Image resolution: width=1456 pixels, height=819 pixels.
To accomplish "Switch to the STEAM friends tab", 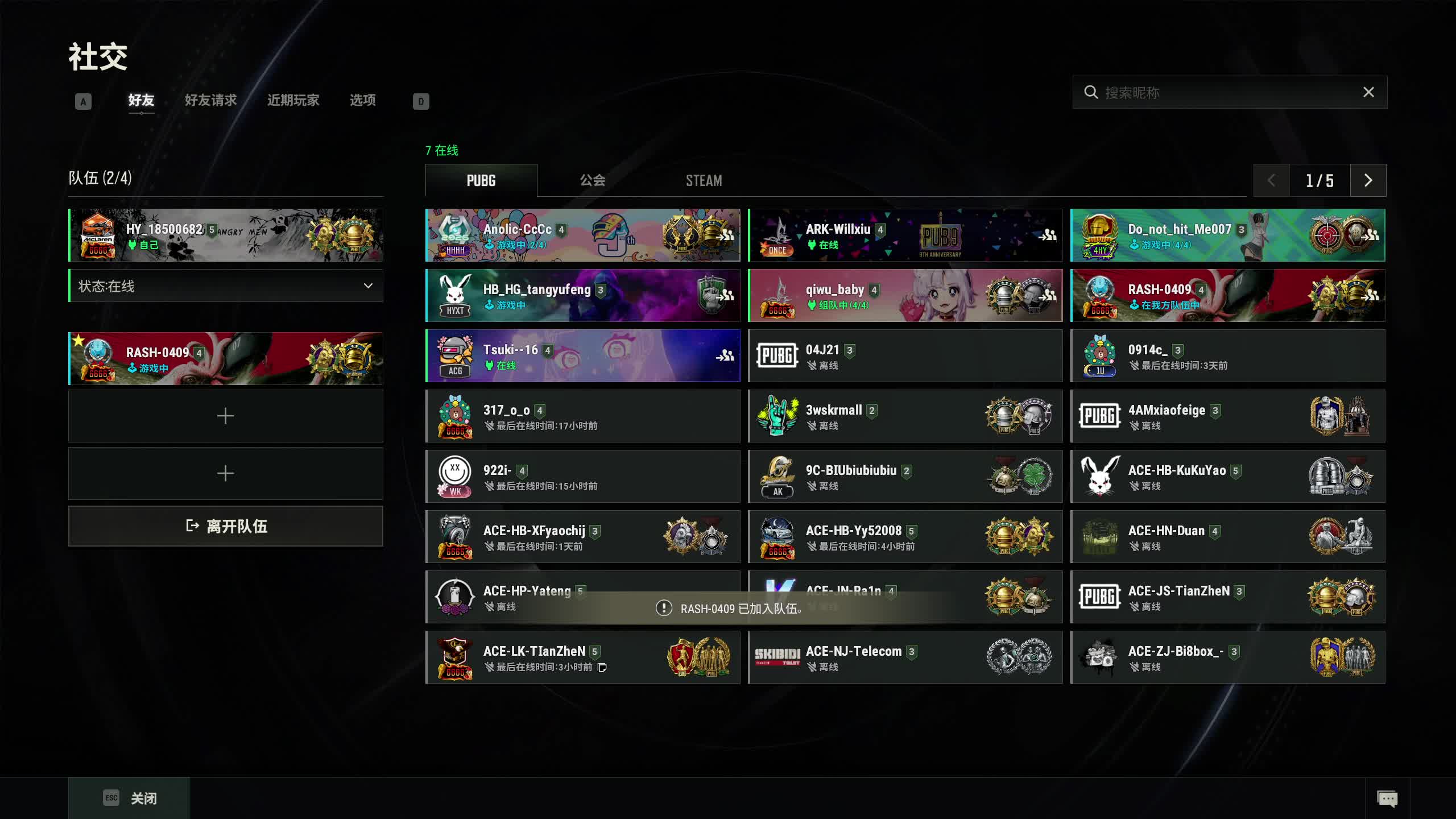I will click(x=704, y=180).
